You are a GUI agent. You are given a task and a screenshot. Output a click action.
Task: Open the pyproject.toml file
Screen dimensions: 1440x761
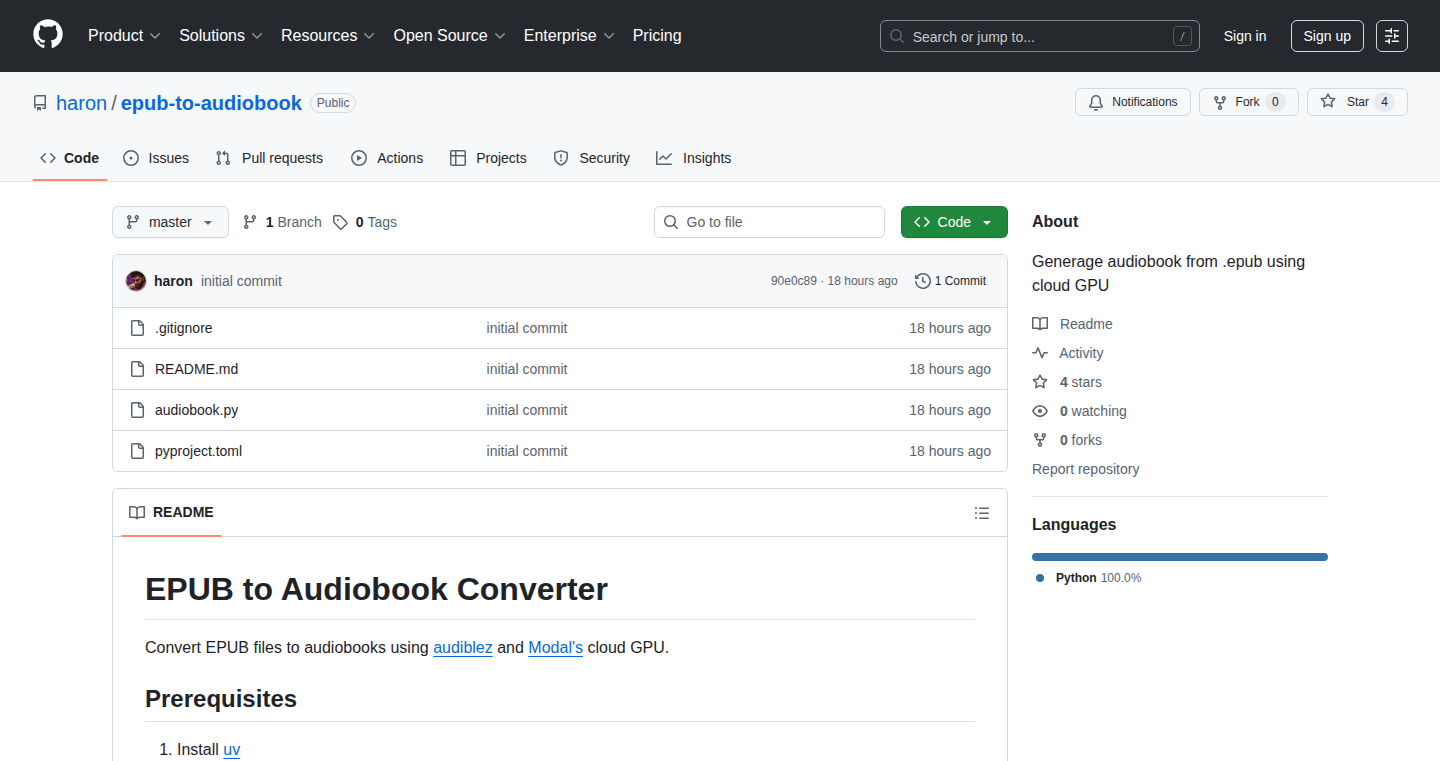click(198, 451)
